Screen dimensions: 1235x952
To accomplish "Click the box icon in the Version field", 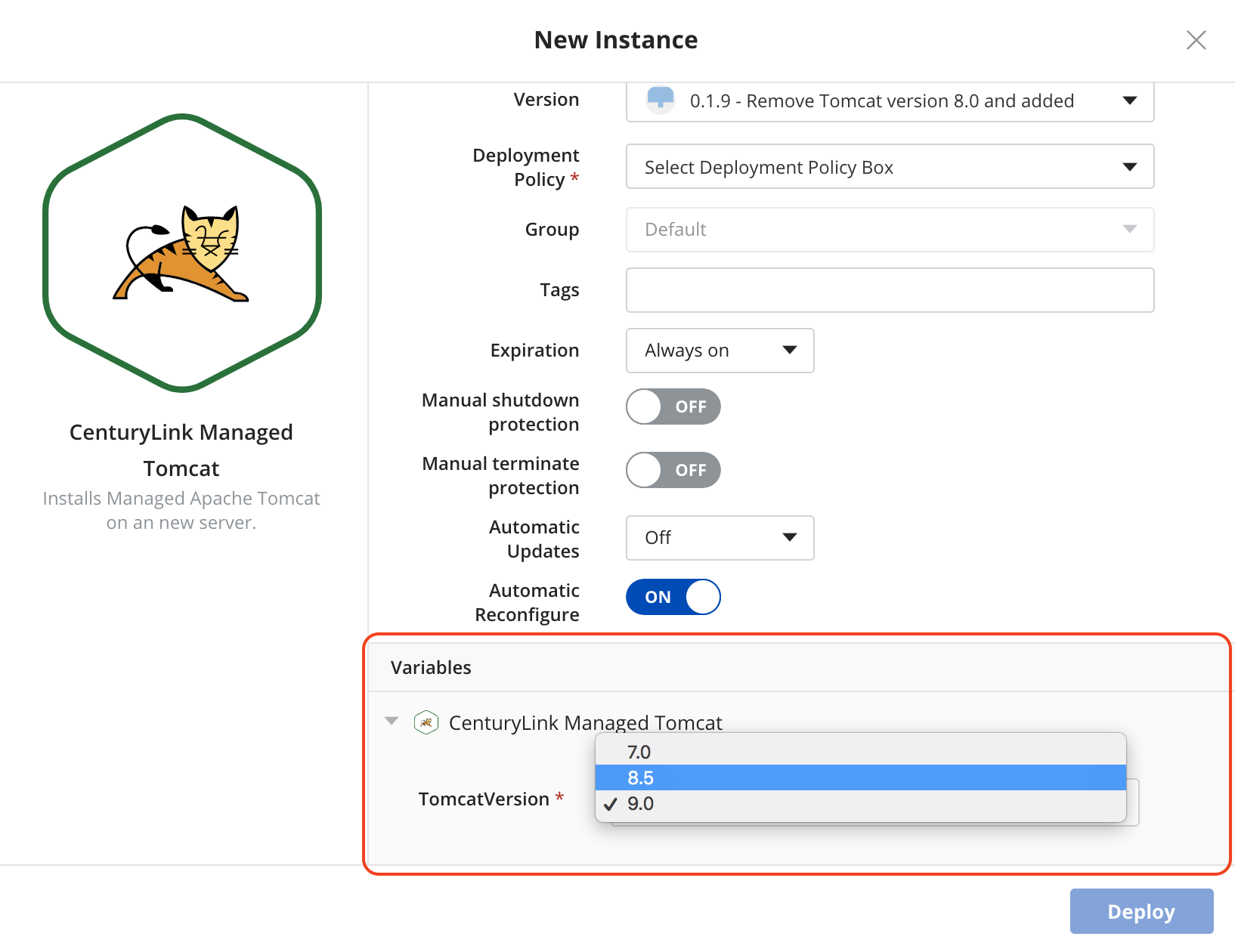I will click(660, 100).
